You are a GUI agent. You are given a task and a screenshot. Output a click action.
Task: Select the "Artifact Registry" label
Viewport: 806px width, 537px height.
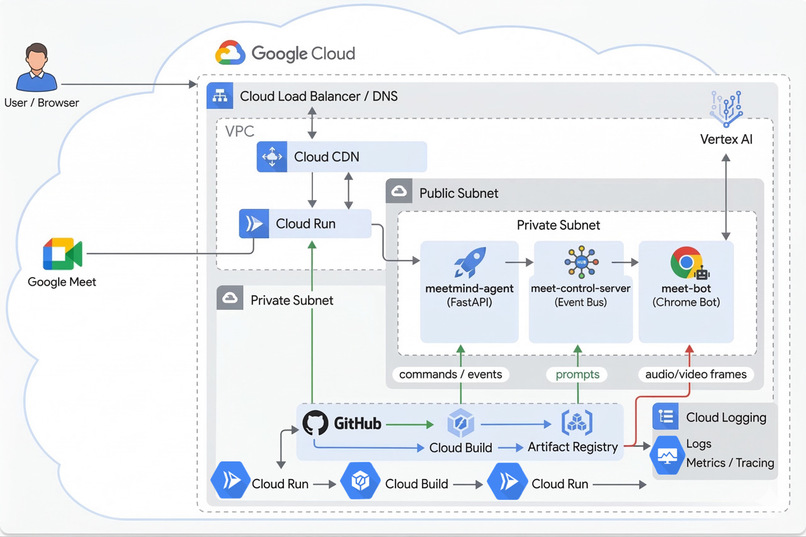573,447
